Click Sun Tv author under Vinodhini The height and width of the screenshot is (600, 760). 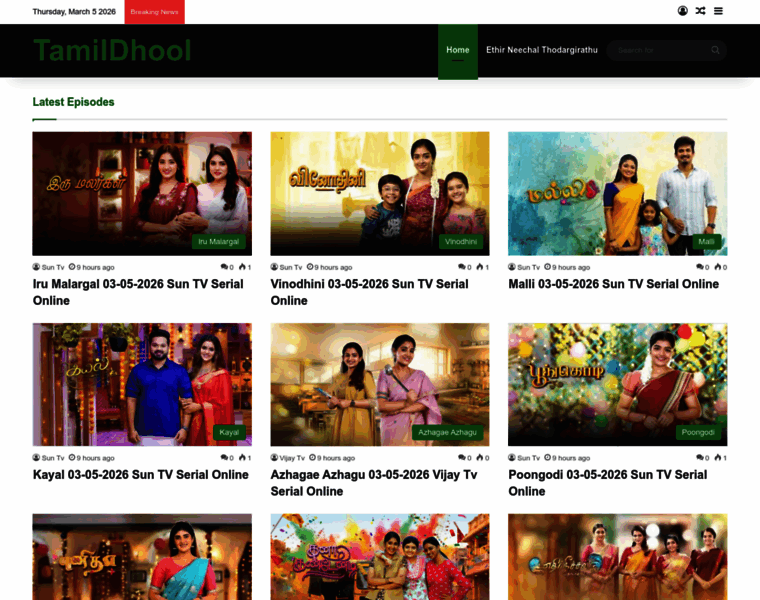click(286, 267)
